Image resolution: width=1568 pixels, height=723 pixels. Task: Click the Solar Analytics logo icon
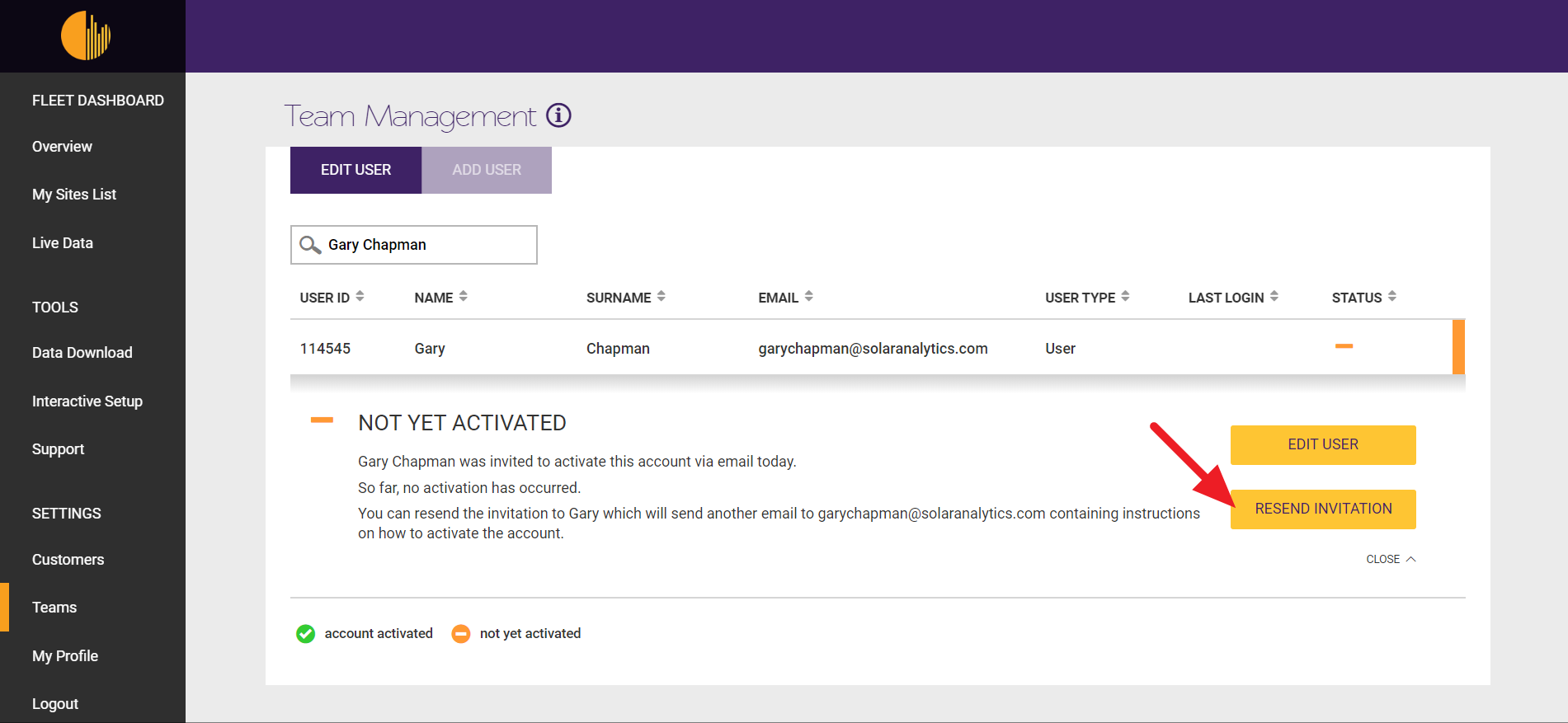pos(86,35)
